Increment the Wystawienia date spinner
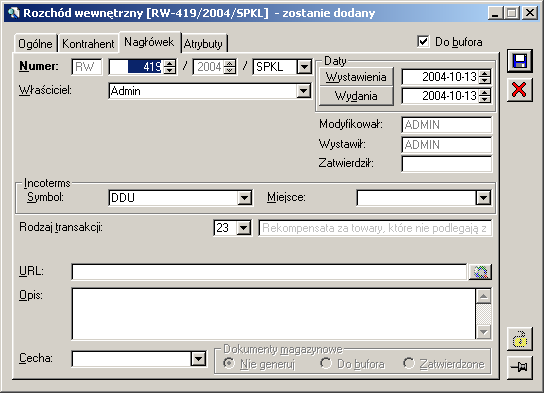Image resolution: width=544 pixels, height=393 pixels. pos(485,73)
